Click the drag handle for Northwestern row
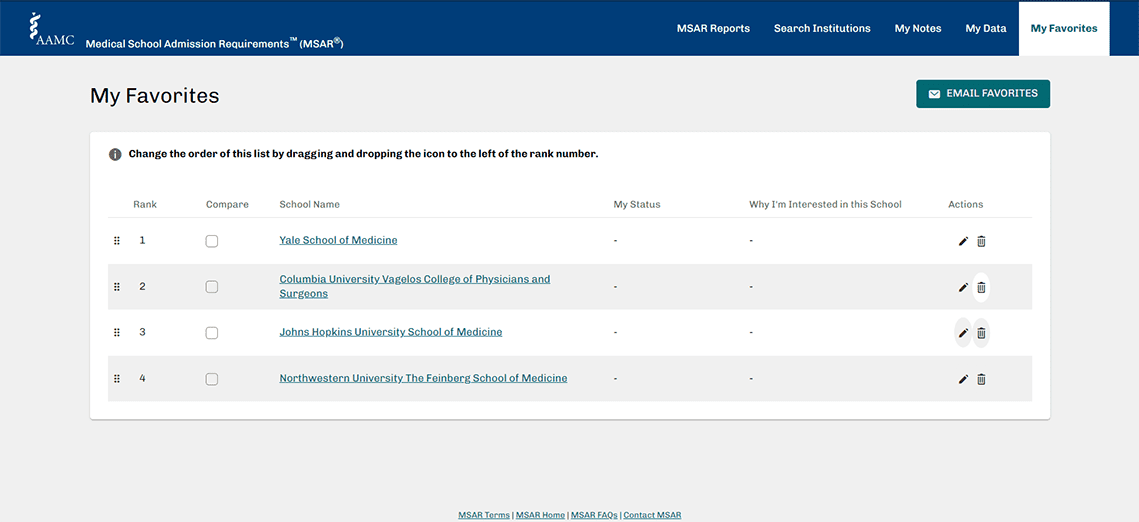This screenshot has width=1139, height=522. click(x=116, y=379)
